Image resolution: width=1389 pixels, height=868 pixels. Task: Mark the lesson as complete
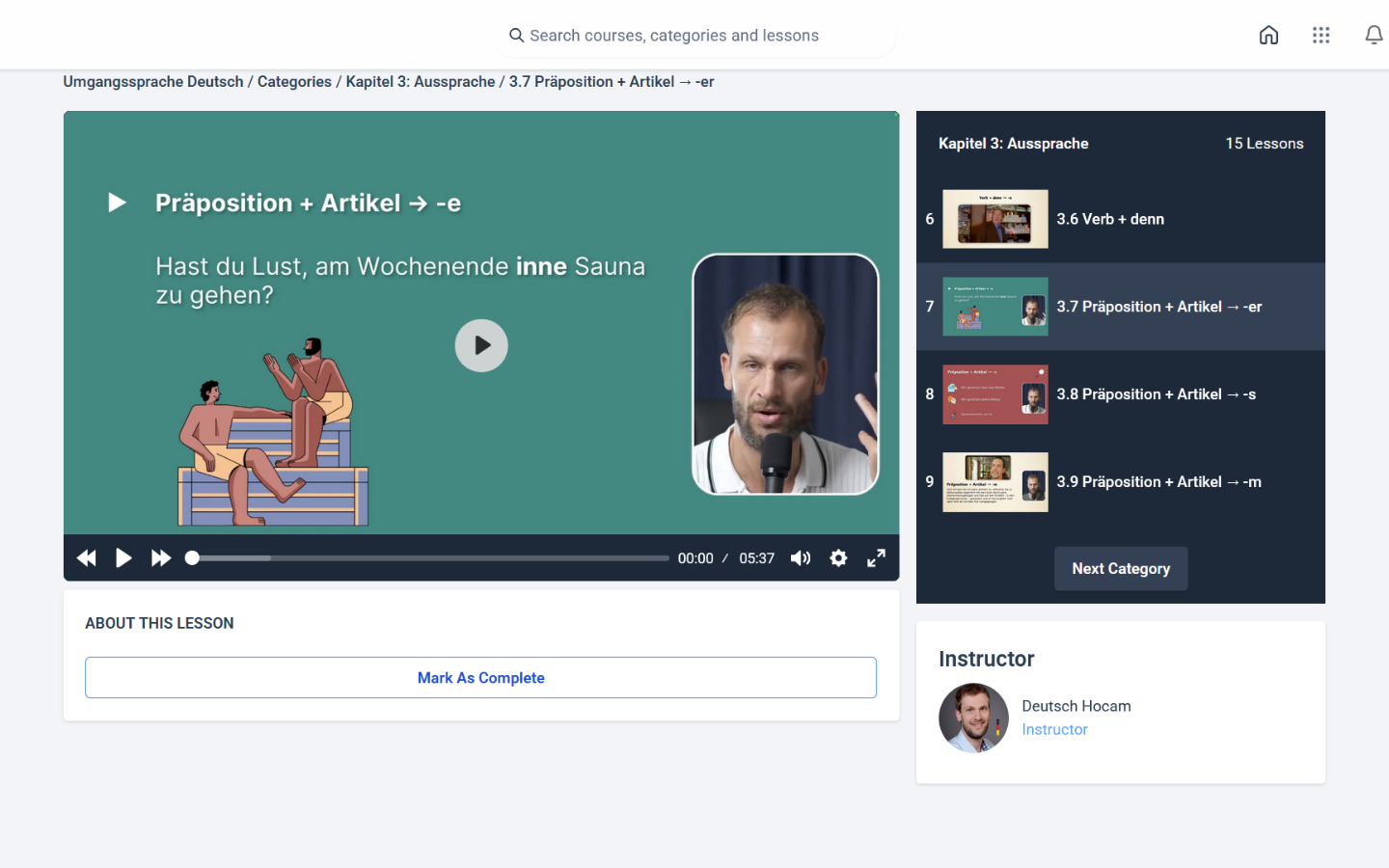[x=480, y=678]
